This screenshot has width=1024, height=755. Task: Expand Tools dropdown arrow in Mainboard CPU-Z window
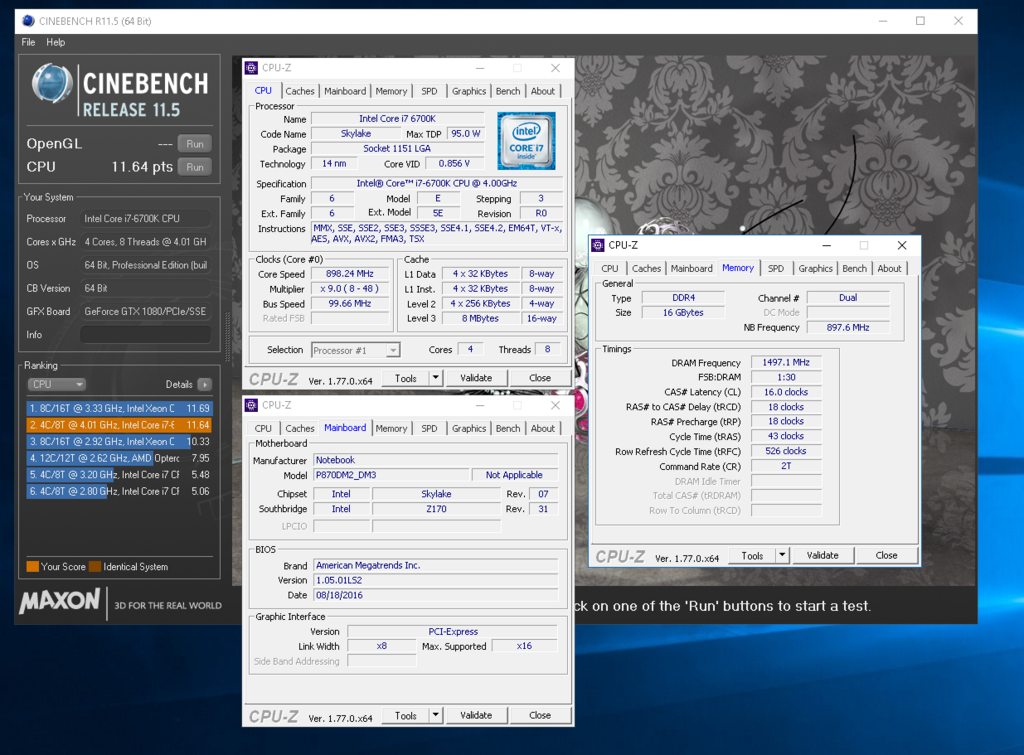click(x=436, y=715)
